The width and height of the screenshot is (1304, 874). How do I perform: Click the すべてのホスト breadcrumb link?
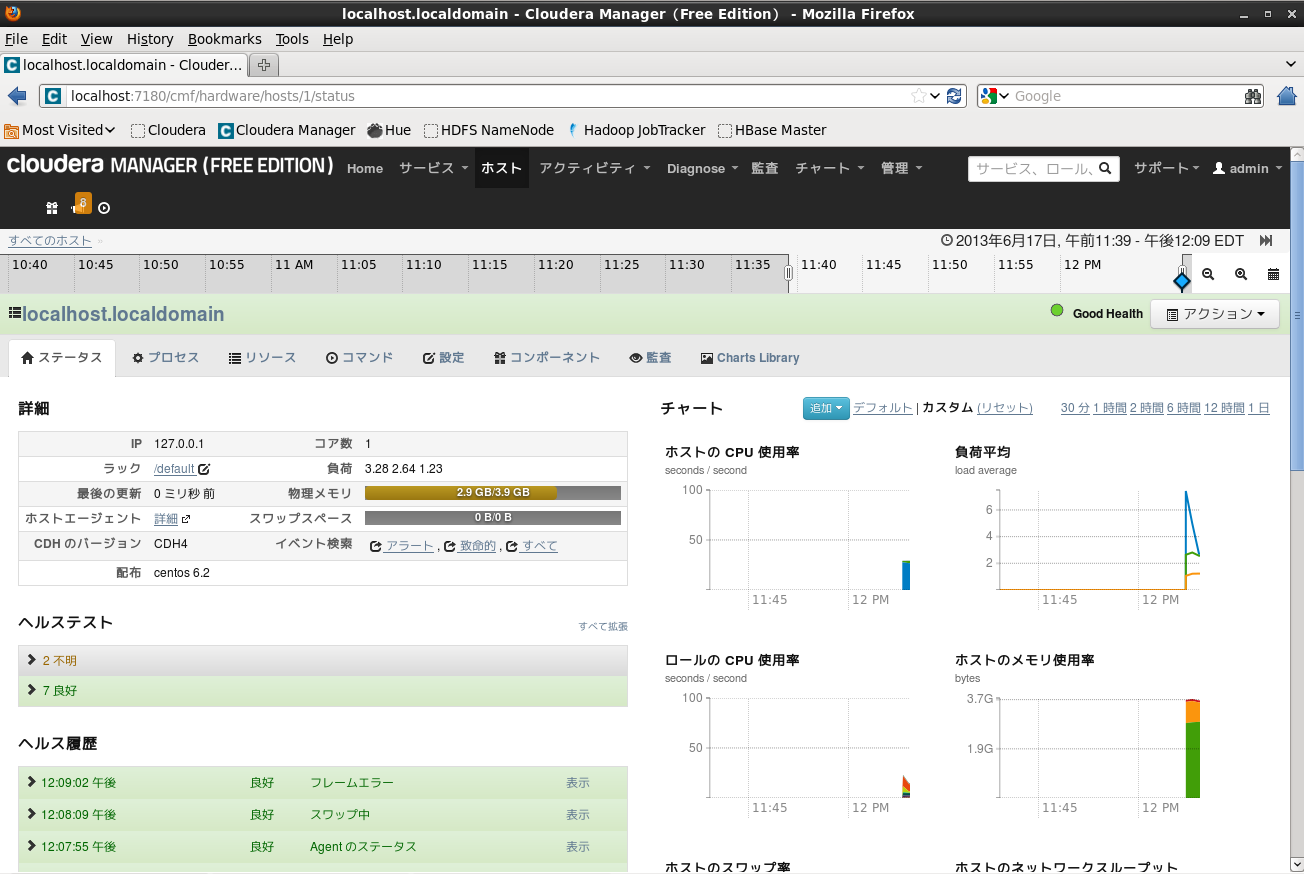click(50, 241)
